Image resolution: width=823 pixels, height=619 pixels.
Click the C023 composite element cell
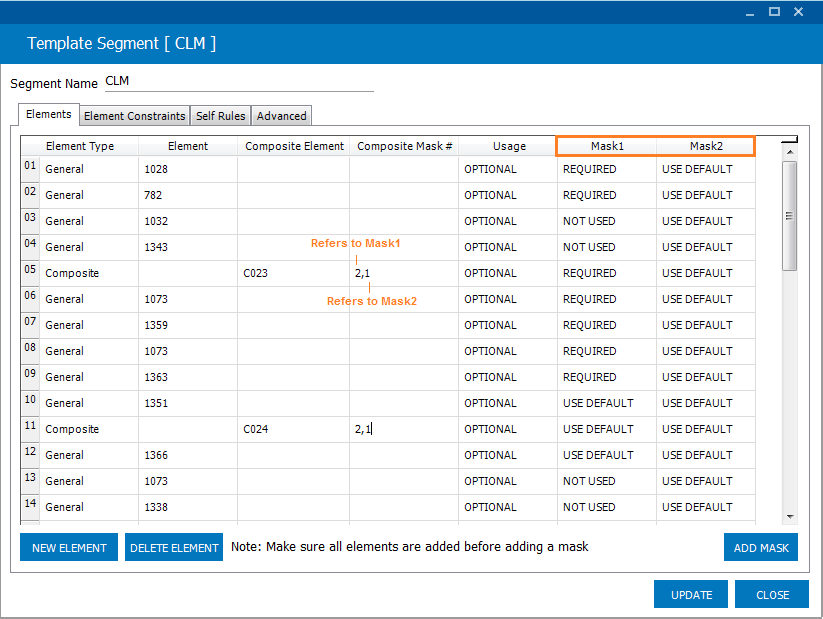point(293,273)
